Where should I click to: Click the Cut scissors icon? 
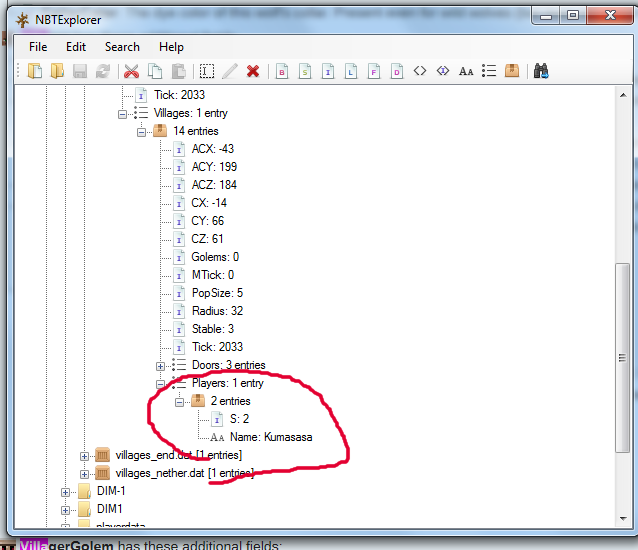(131, 71)
